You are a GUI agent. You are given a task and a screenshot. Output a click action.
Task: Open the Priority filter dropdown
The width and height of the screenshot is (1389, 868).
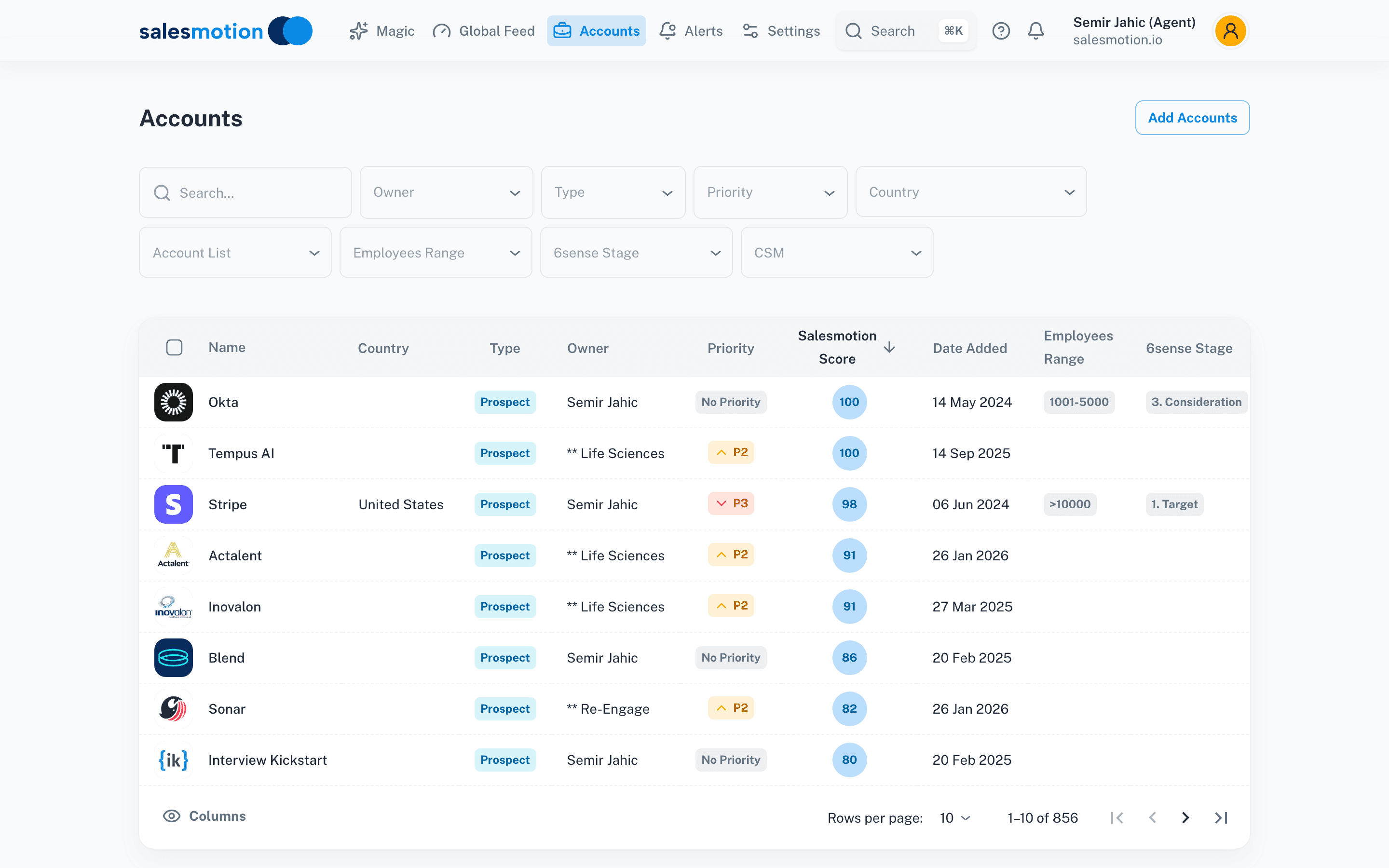[x=770, y=192]
